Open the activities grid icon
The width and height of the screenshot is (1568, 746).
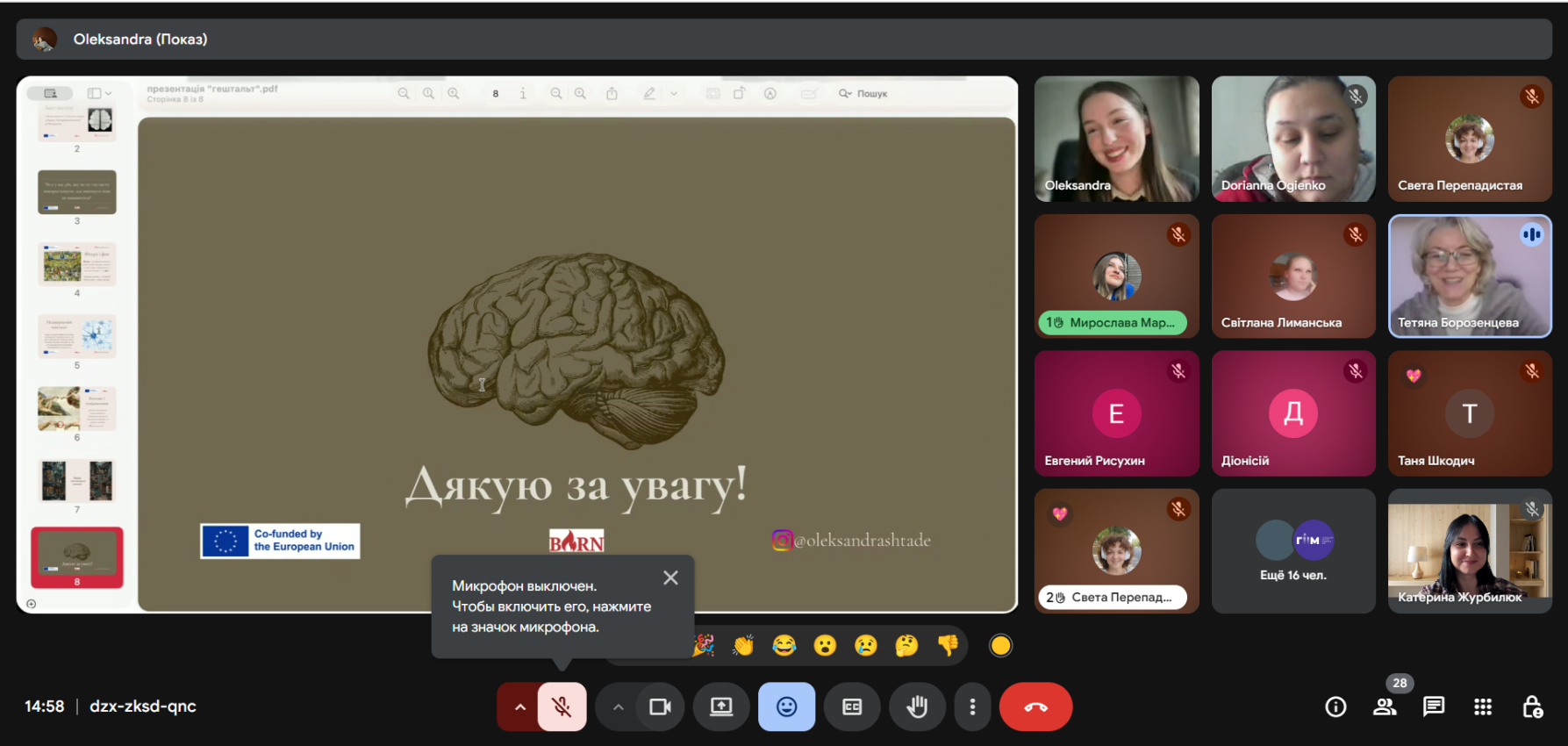pyautogui.click(x=1483, y=707)
